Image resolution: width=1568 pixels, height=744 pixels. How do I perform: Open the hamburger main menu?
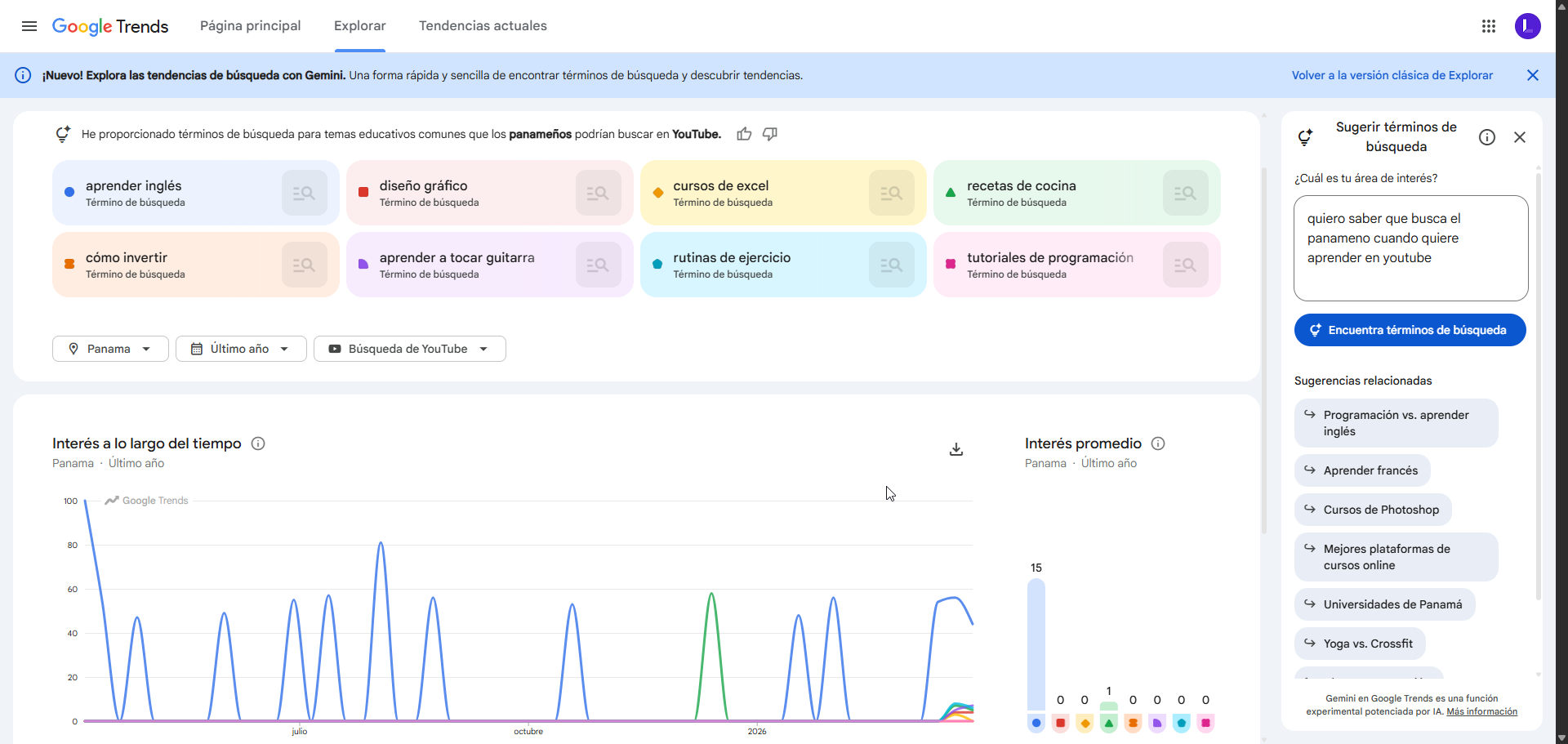[x=29, y=26]
